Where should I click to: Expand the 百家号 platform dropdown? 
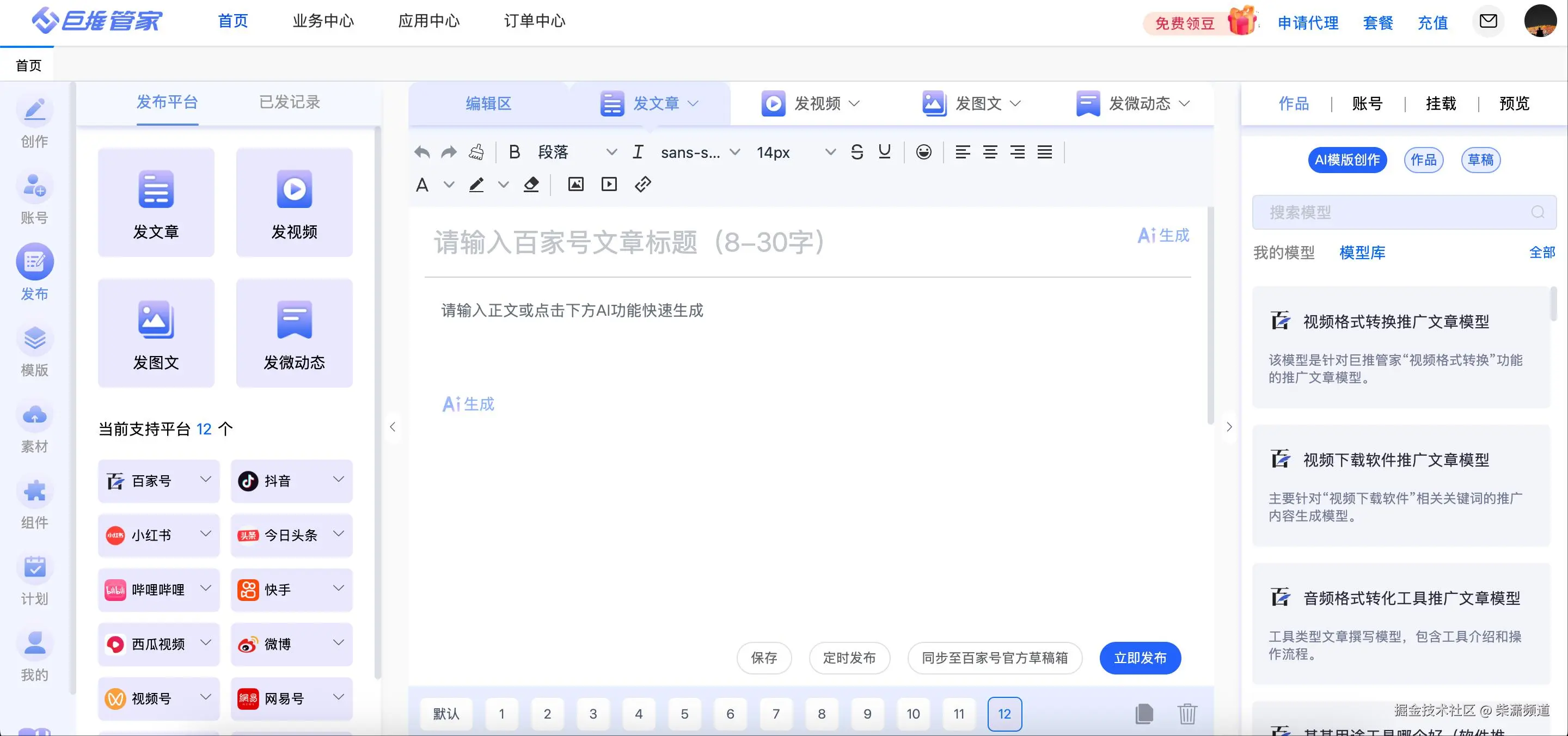(206, 480)
